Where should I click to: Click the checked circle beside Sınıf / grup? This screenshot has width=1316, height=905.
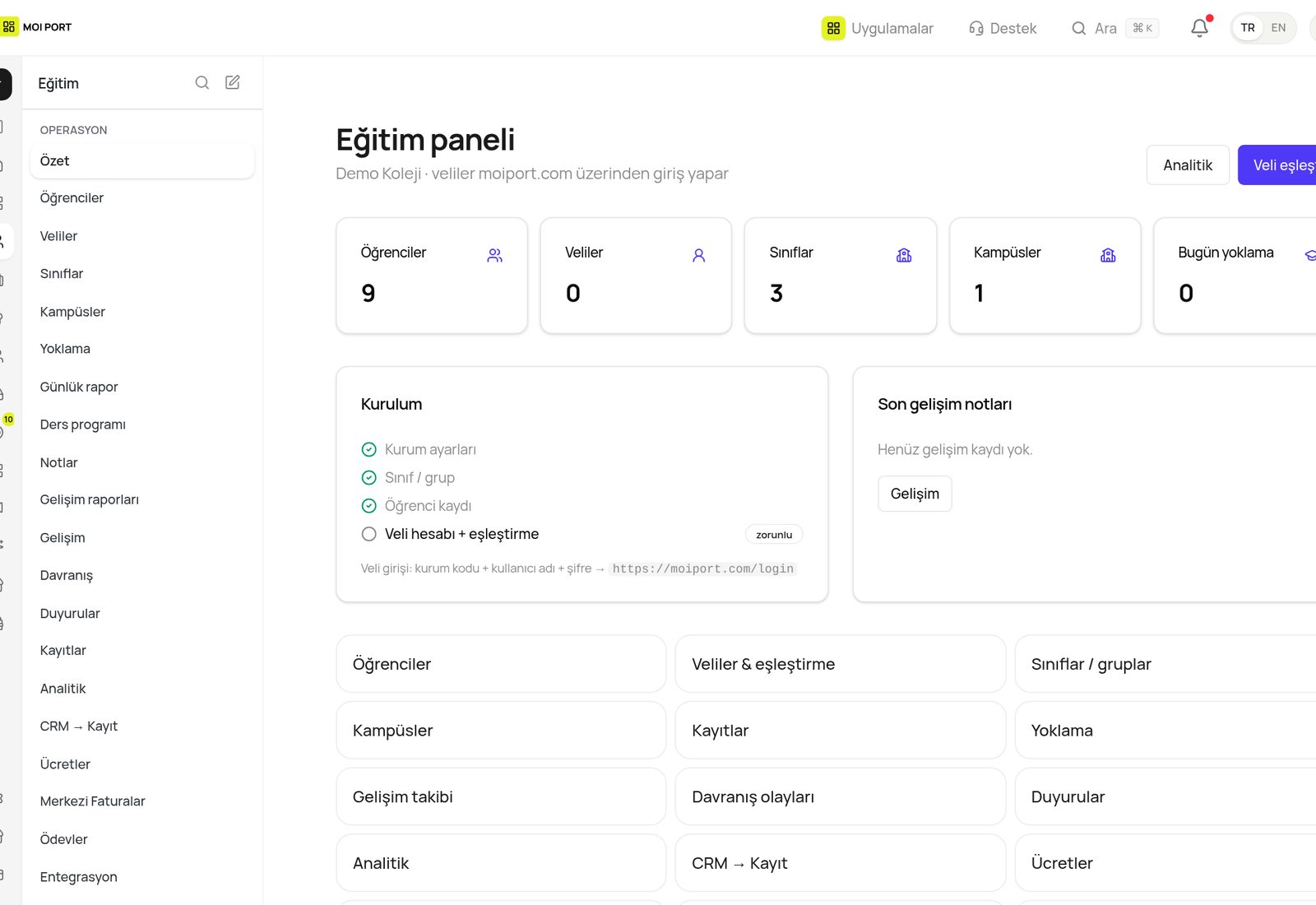[x=369, y=477]
